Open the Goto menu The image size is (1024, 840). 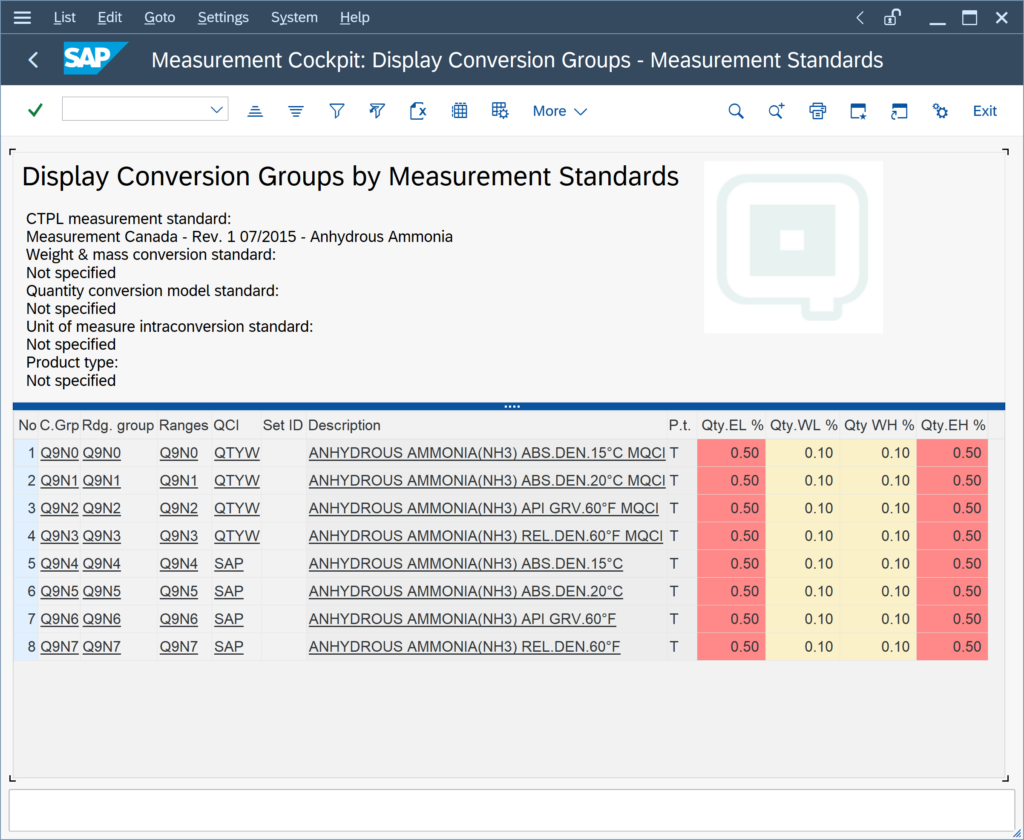pos(159,18)
